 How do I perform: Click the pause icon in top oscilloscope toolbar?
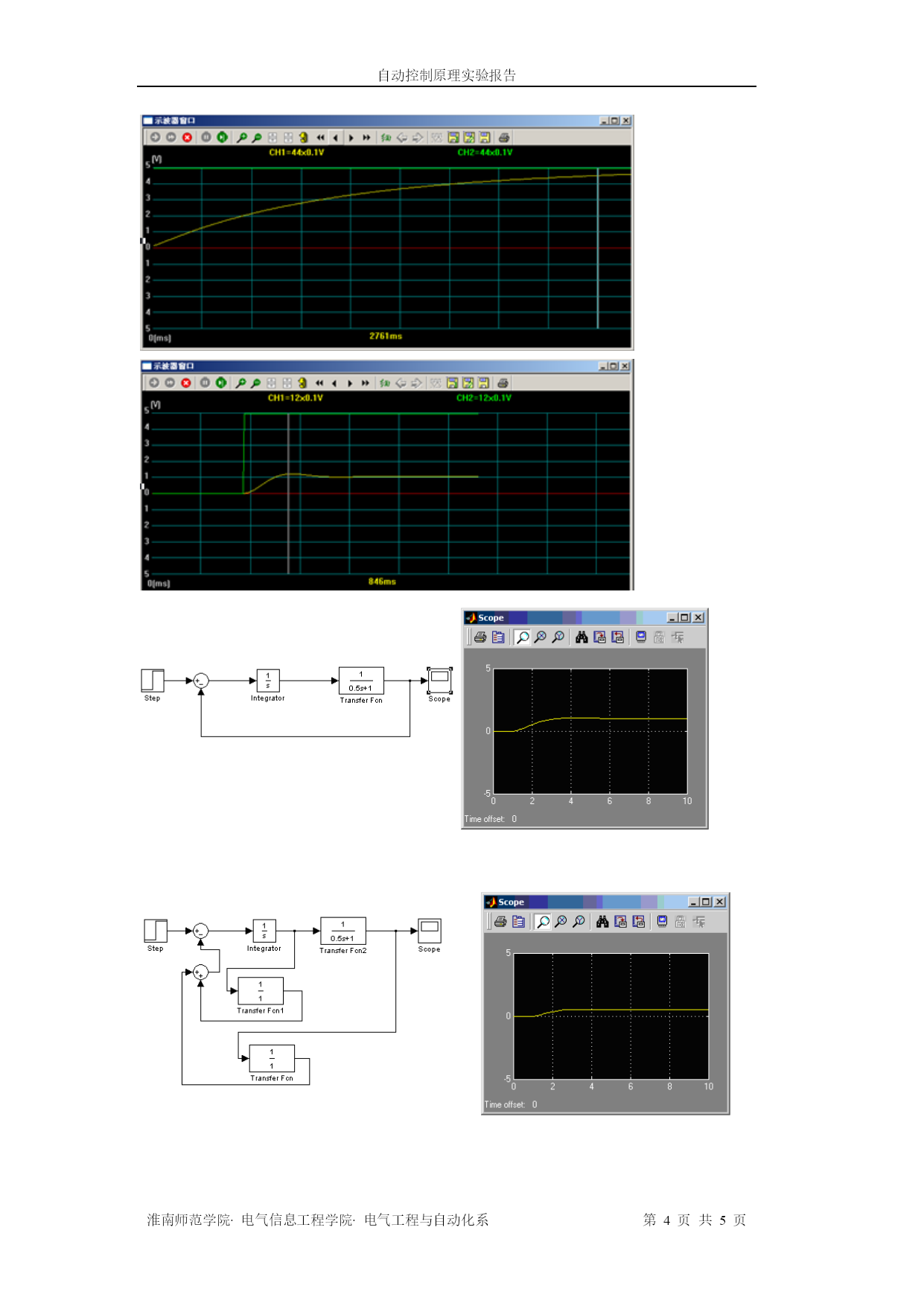[206, 138]
